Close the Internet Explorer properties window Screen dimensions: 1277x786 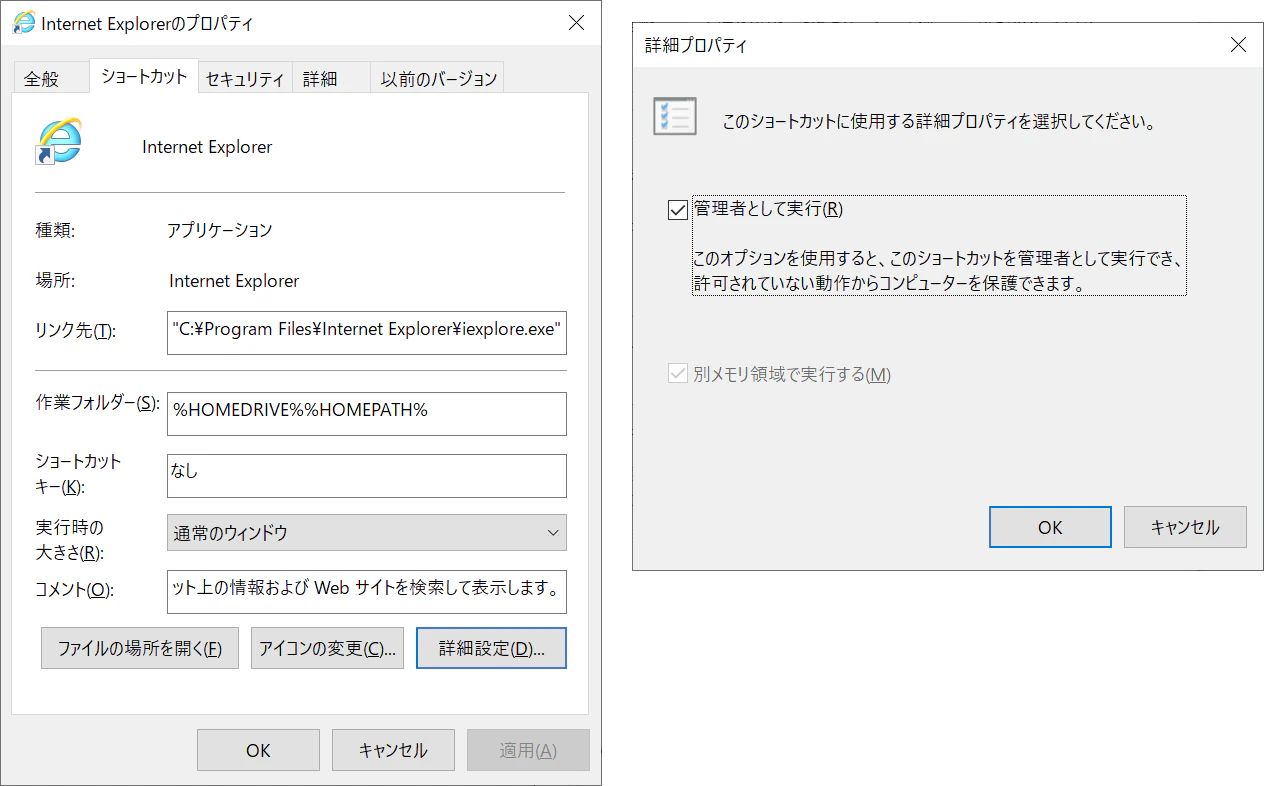coord(577,23)
